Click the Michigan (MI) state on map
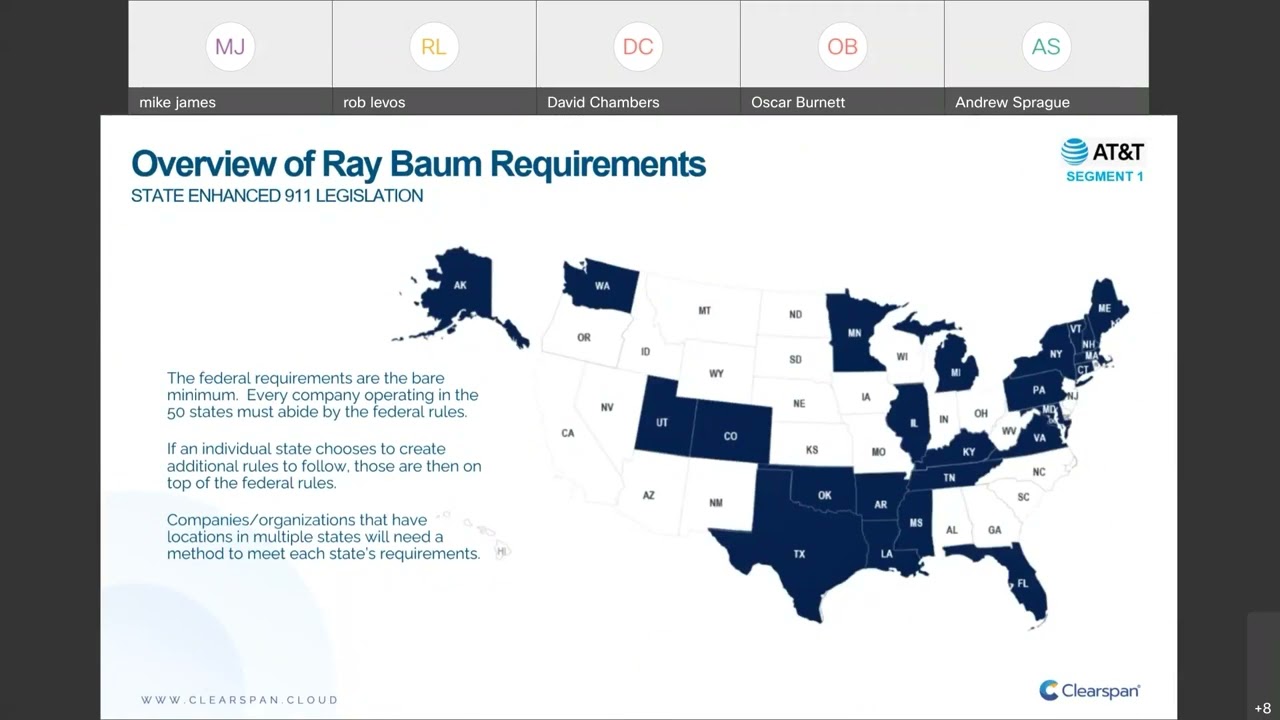 (x=957, y=373)
